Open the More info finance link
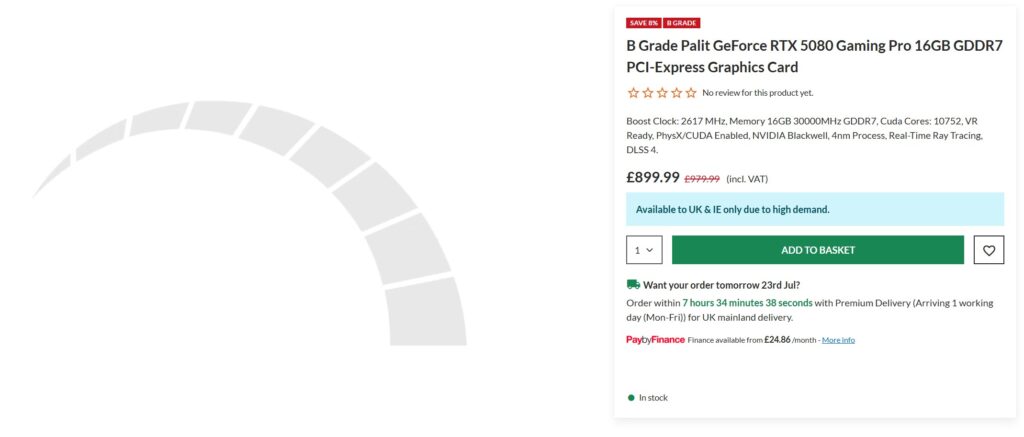 [838, 340]
